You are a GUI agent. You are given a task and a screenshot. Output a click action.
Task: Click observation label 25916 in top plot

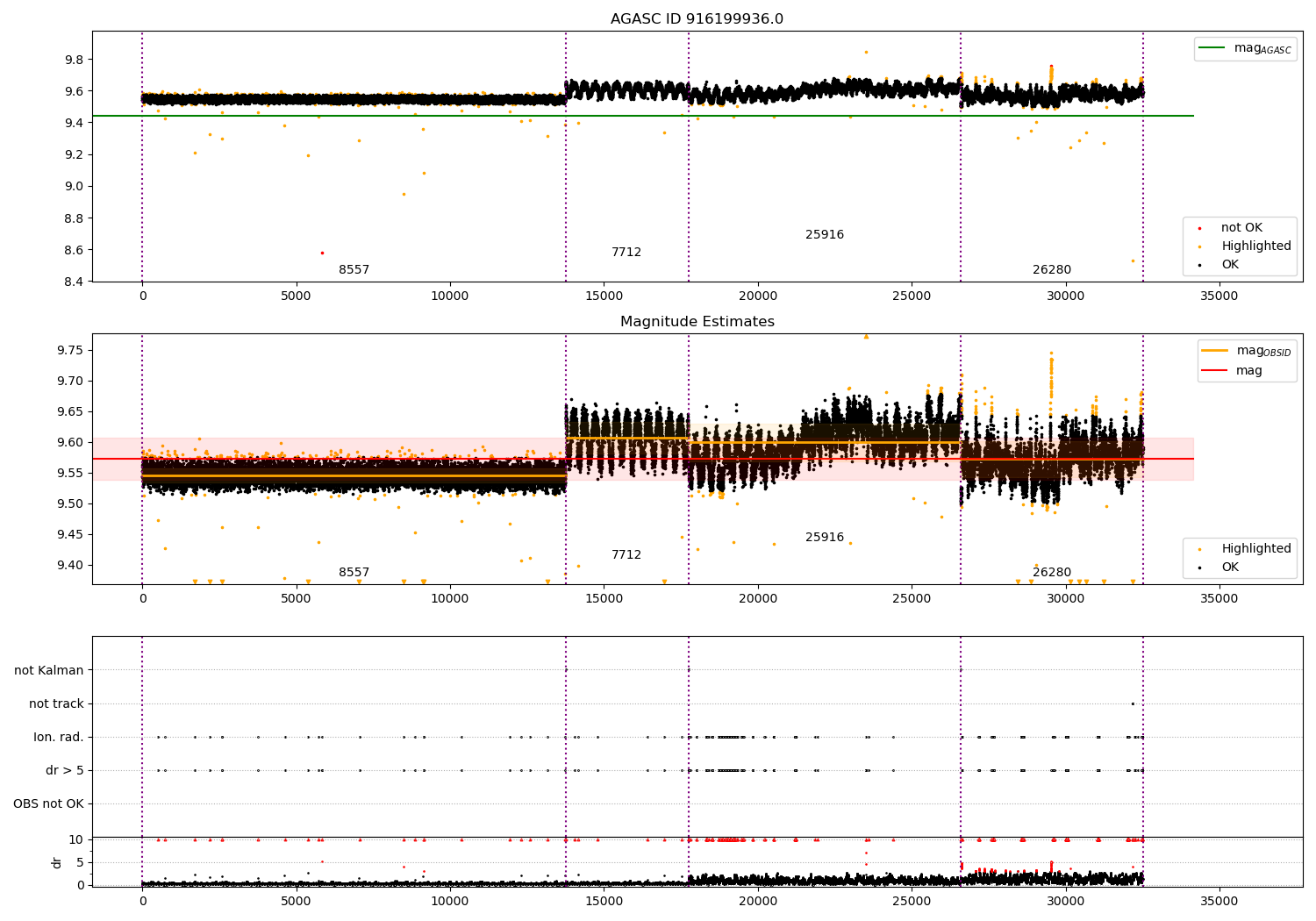[x=825, y=235]
